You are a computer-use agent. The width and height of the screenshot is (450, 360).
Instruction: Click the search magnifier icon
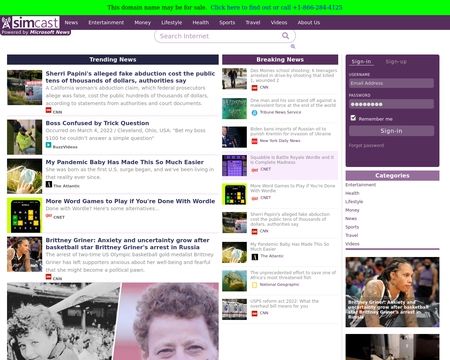coord(285,36)
